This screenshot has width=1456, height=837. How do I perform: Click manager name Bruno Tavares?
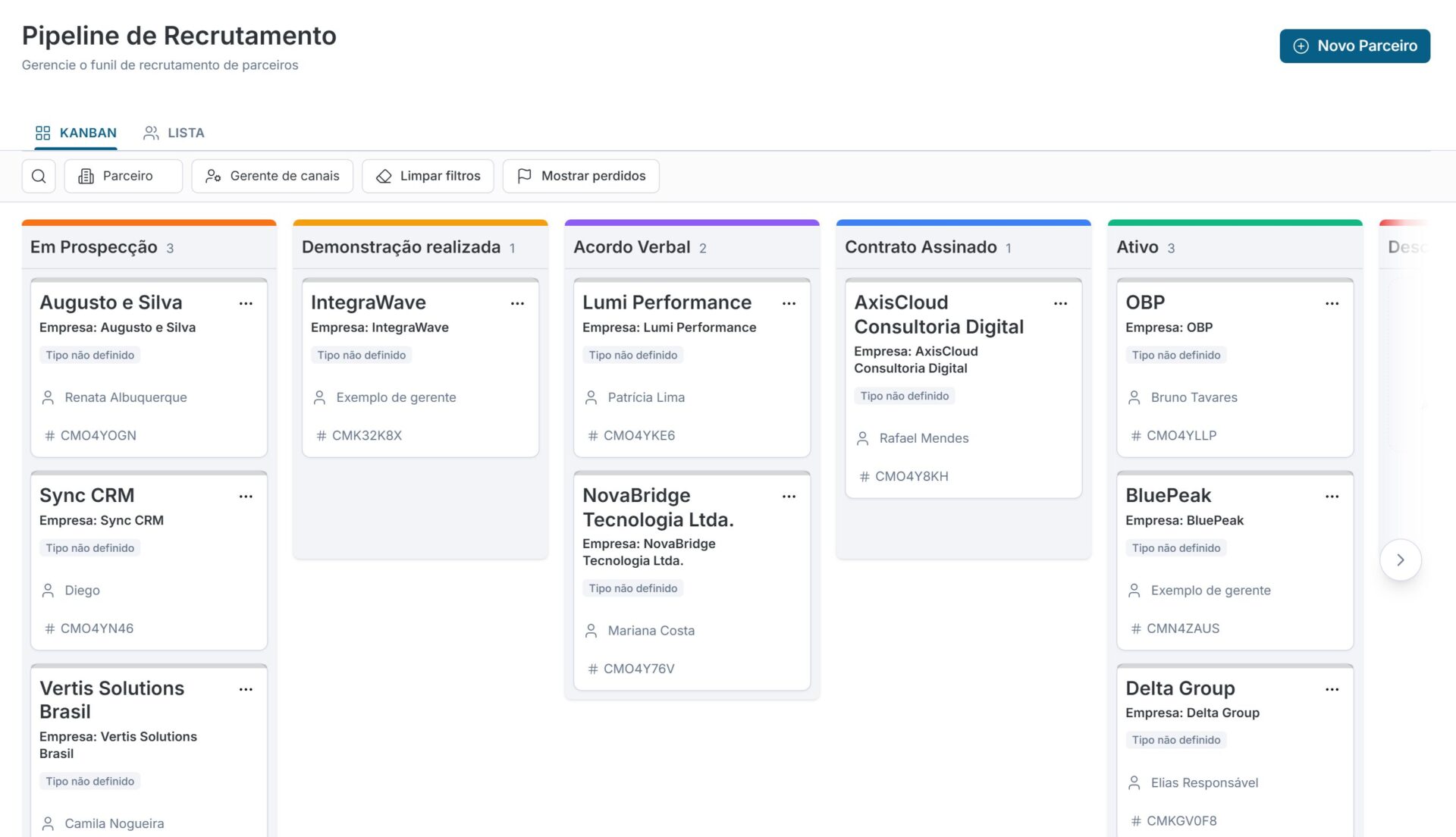(1194, 397)
